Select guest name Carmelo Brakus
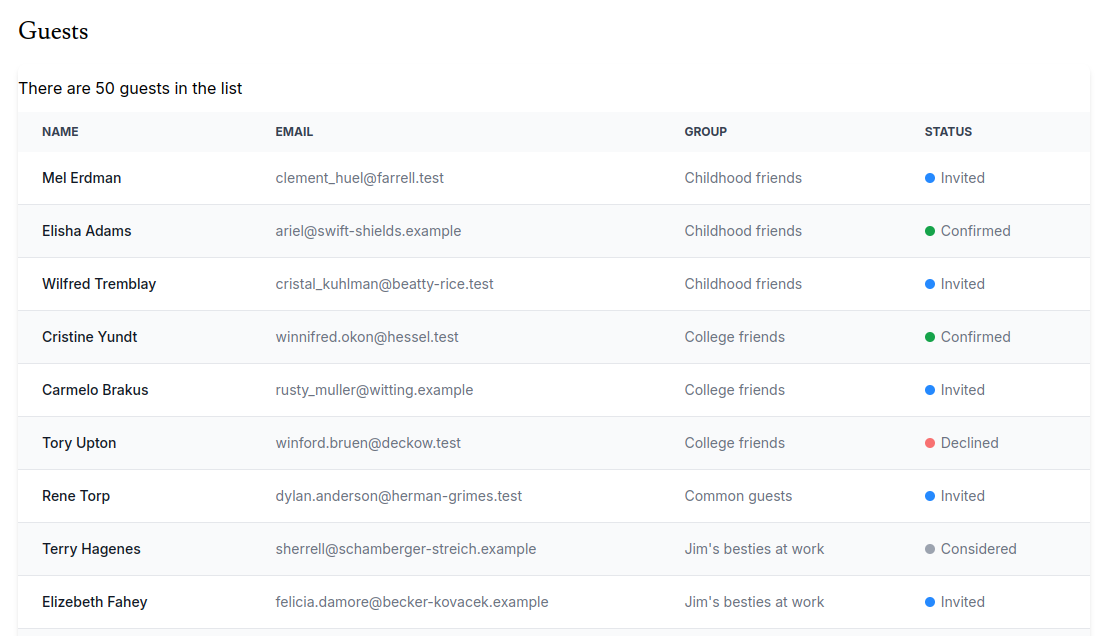This screenshot has width=1108, height=636. tap(95, 390)
